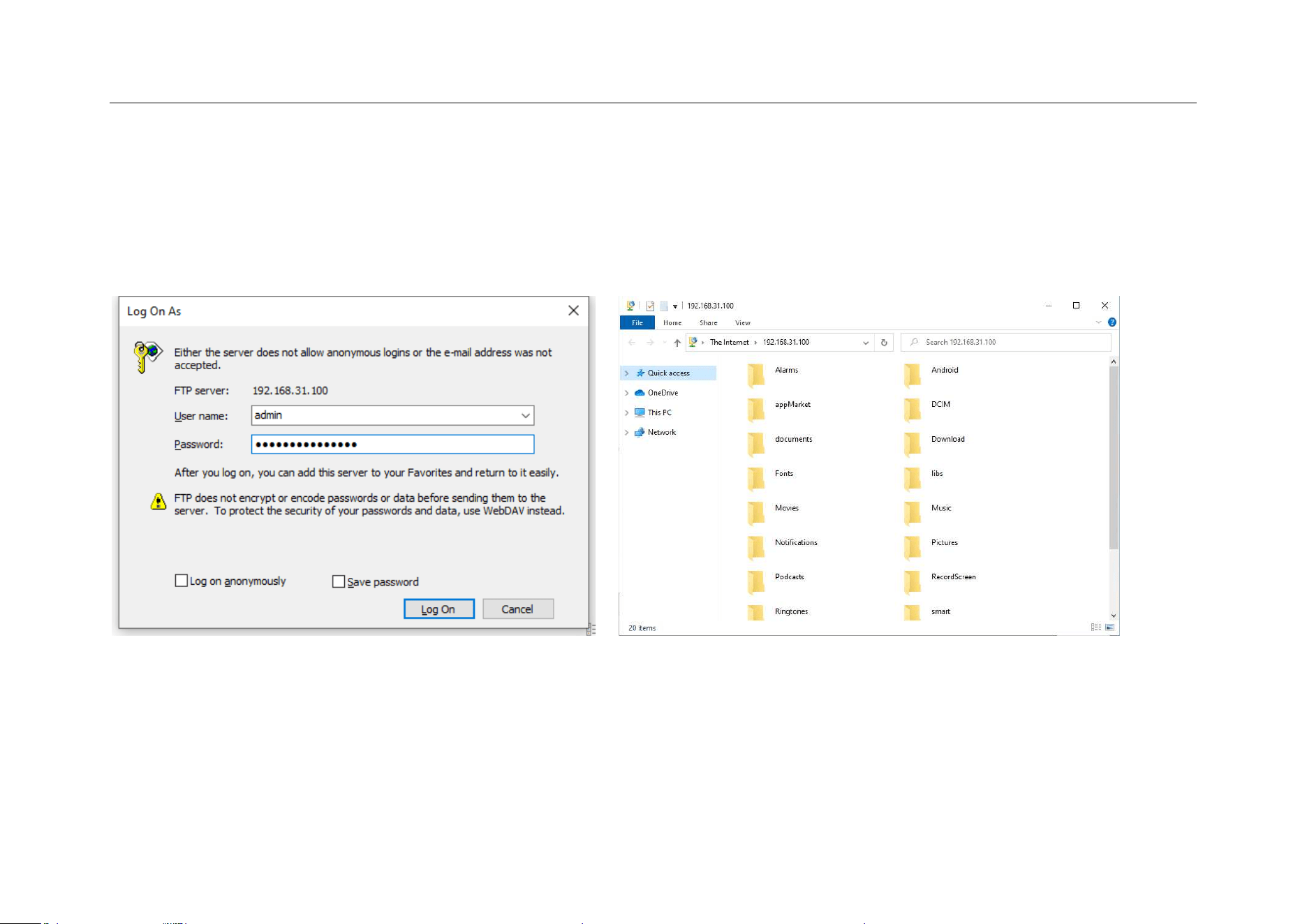Screen dimensions: 1307x924
Task: Enable Log on anonymously checkbox
Action: pos(181,581)
